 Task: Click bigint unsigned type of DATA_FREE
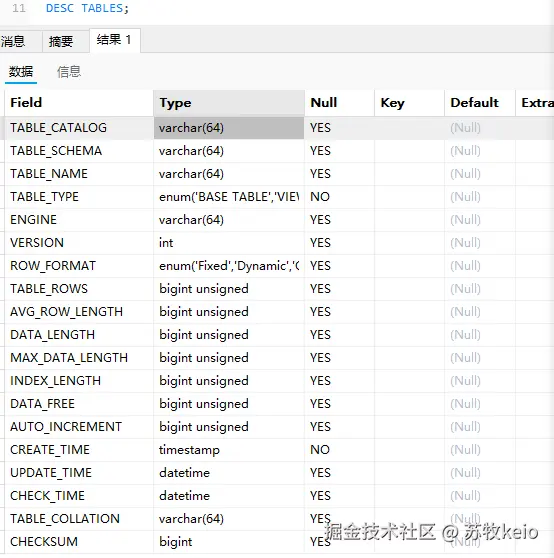coord(229,404)
